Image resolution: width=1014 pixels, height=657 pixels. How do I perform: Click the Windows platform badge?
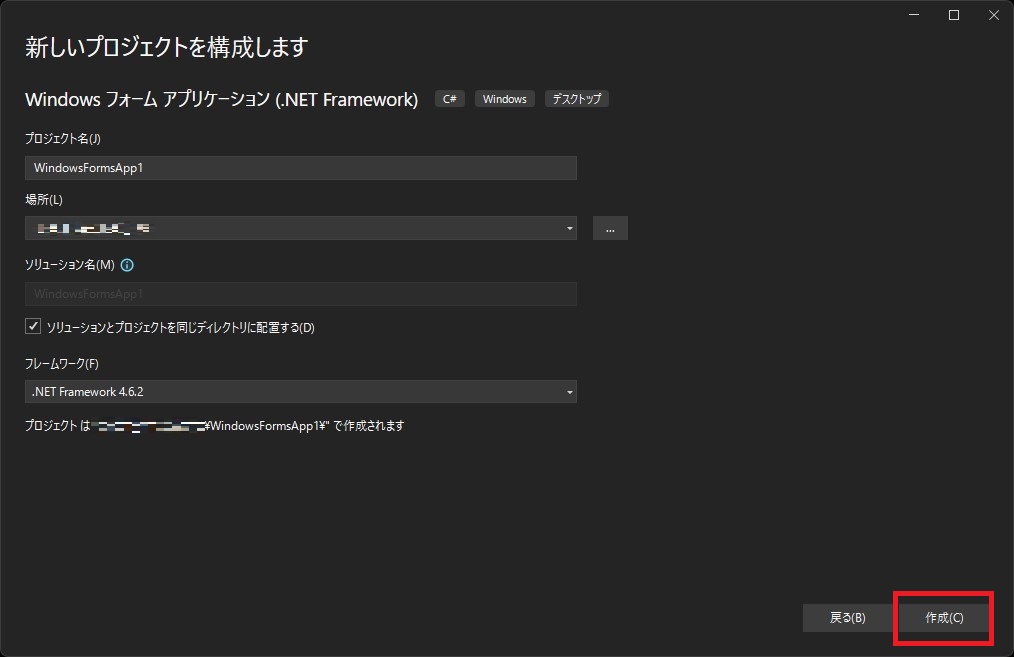pos(504,98)
